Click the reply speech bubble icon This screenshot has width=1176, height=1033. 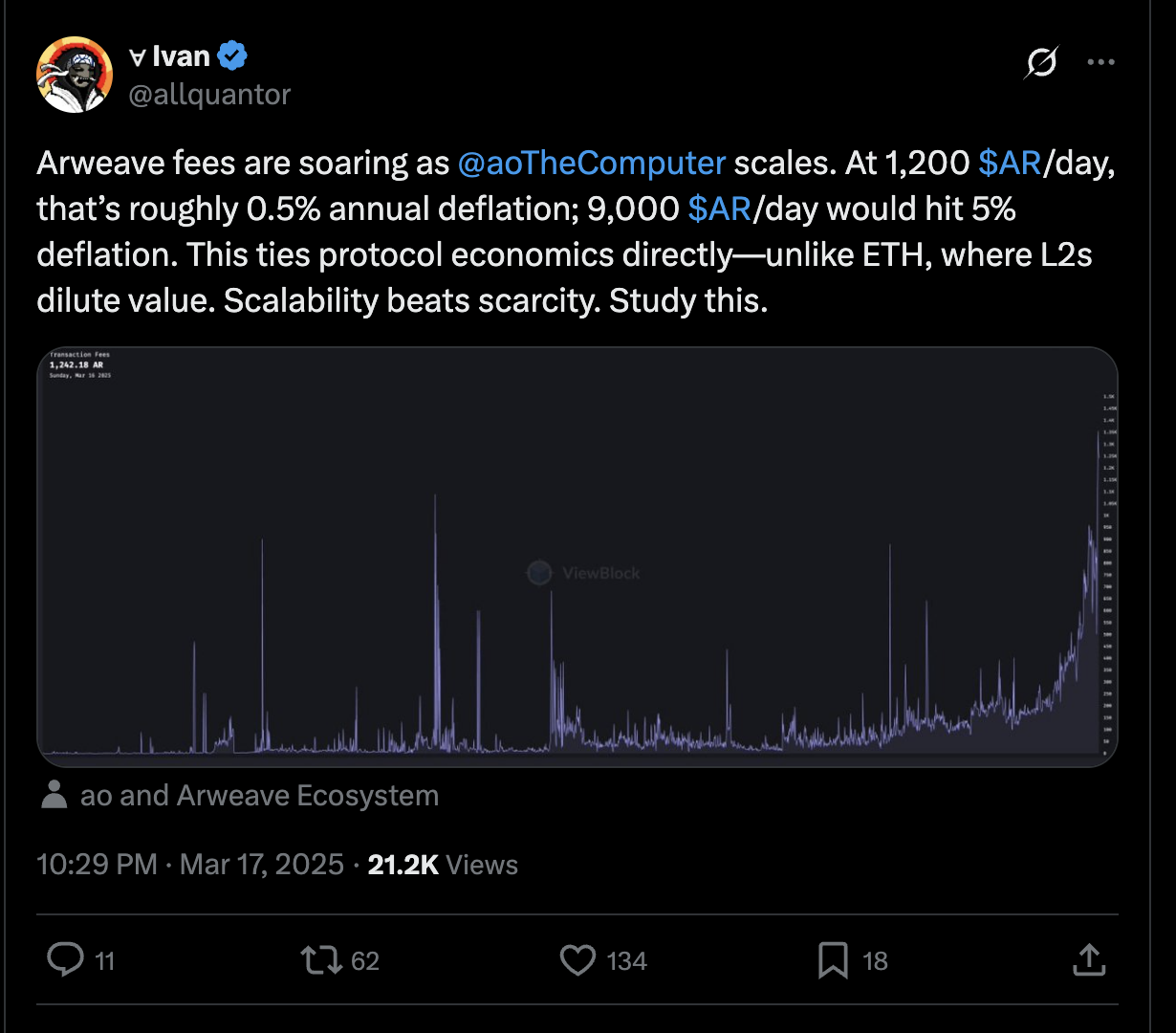coord(65,959)
